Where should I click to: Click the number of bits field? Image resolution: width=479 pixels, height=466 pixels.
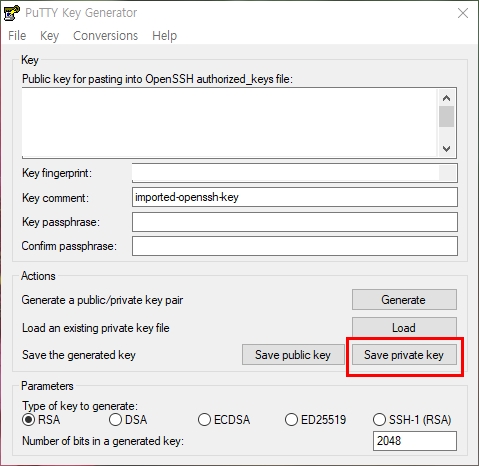pyautogui.click(x=415, y=441)
